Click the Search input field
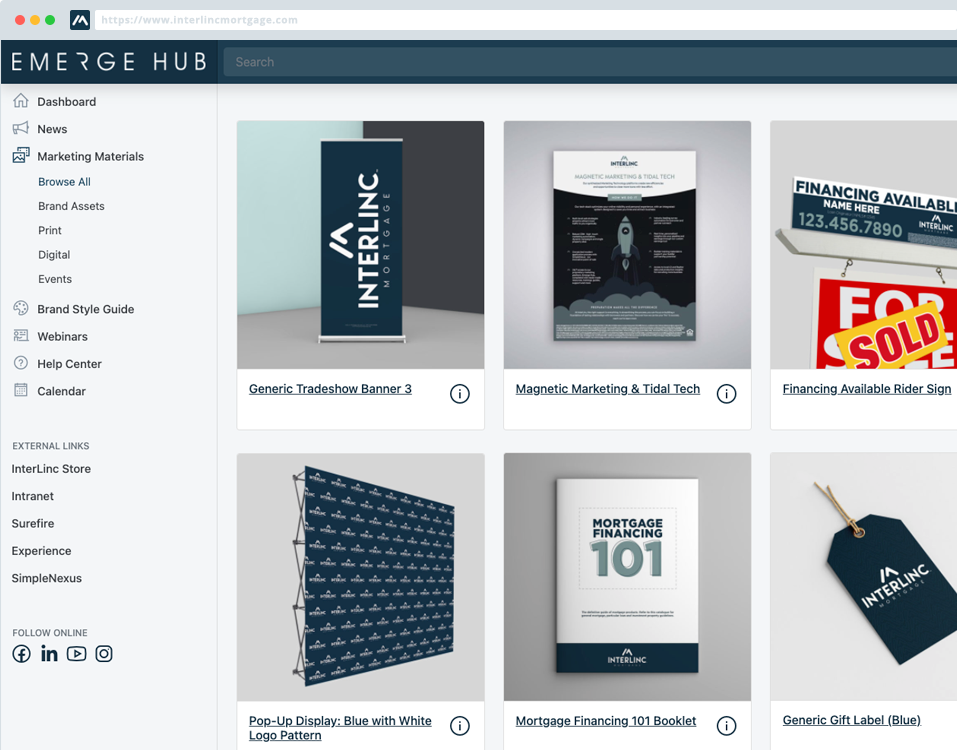The width and height of the screenshot is (957, 750). point(590,62)
